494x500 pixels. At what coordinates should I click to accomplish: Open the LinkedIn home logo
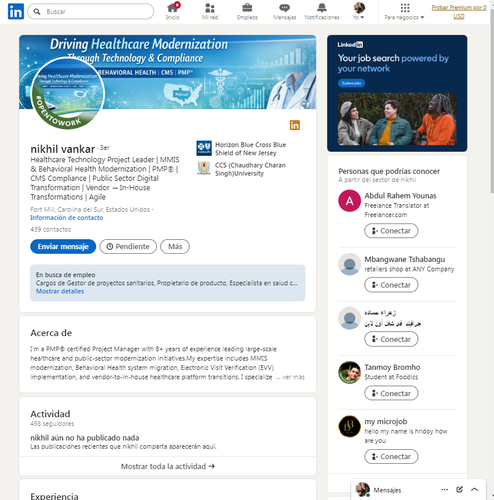click(16, 11)
